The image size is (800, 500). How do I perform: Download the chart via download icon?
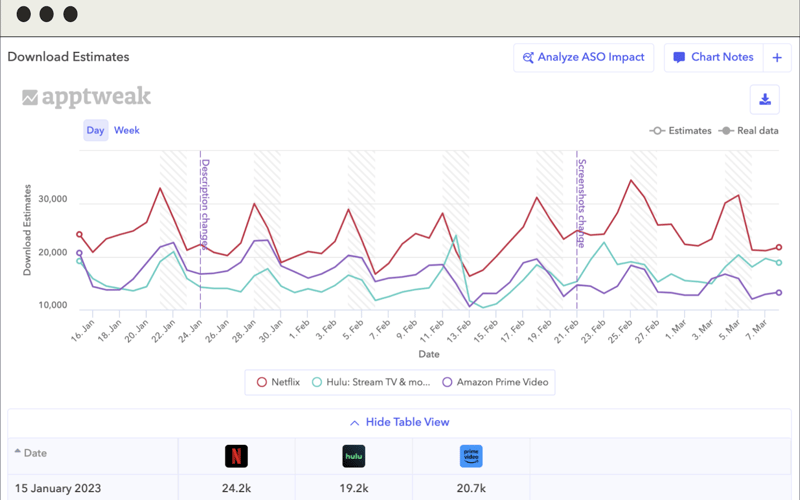coord(765,99)
